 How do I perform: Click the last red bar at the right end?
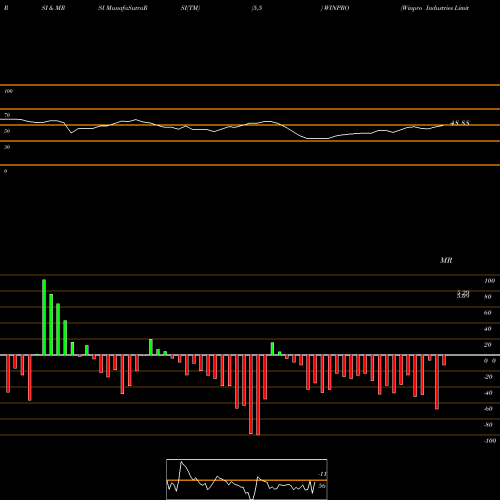pyautogui.click(x=444, y=360)
